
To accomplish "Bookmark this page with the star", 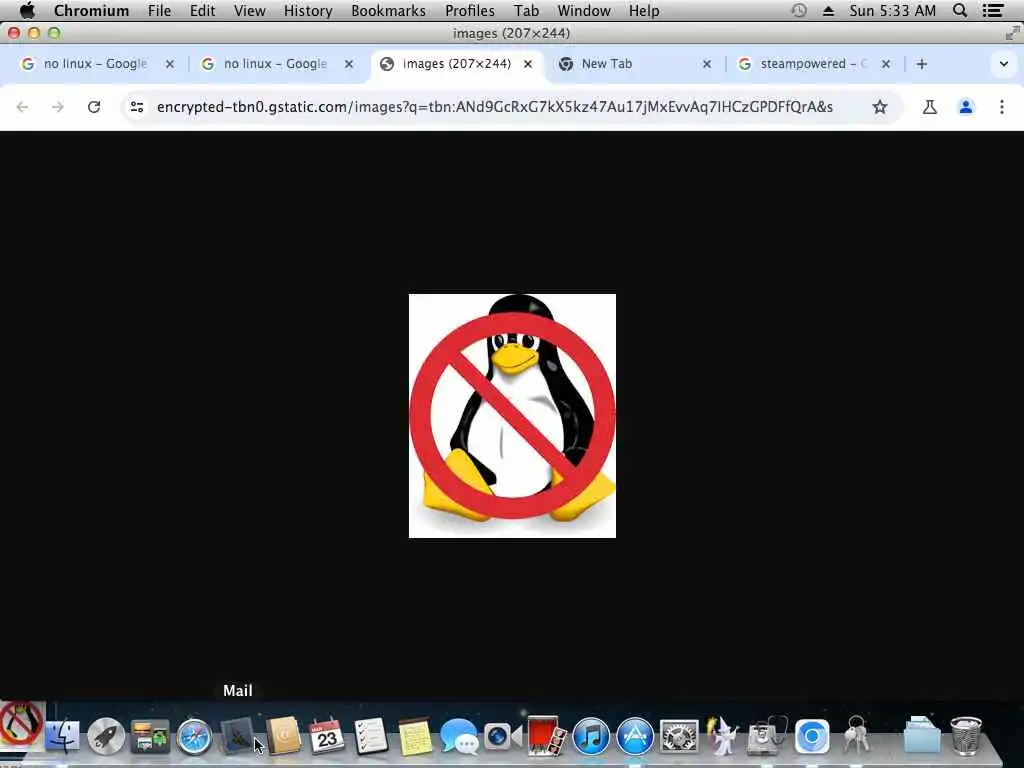I will coord(880,107).
